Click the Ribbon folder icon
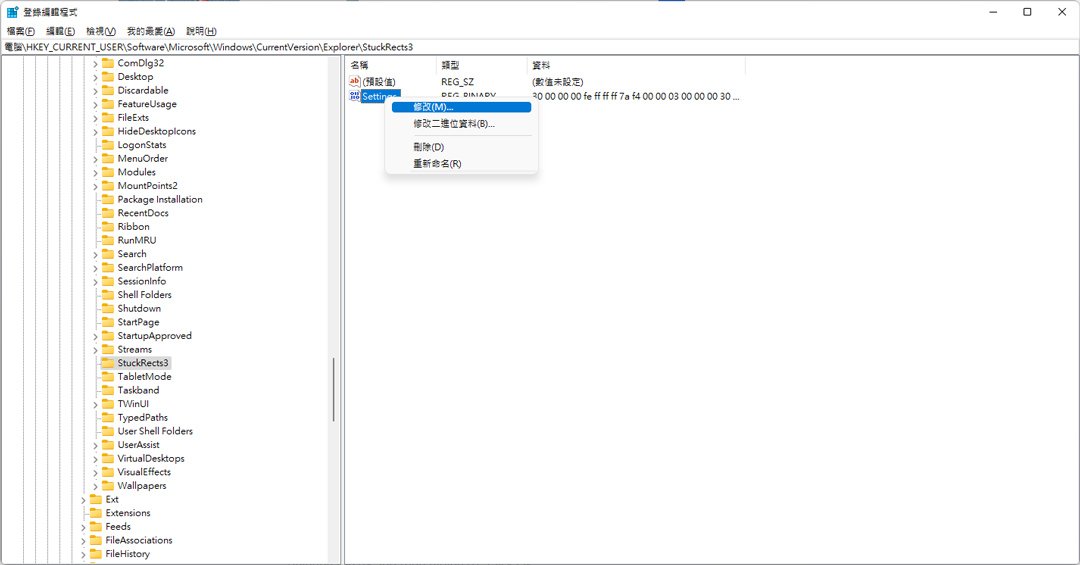1080x565 pixels. click(107, 227)
